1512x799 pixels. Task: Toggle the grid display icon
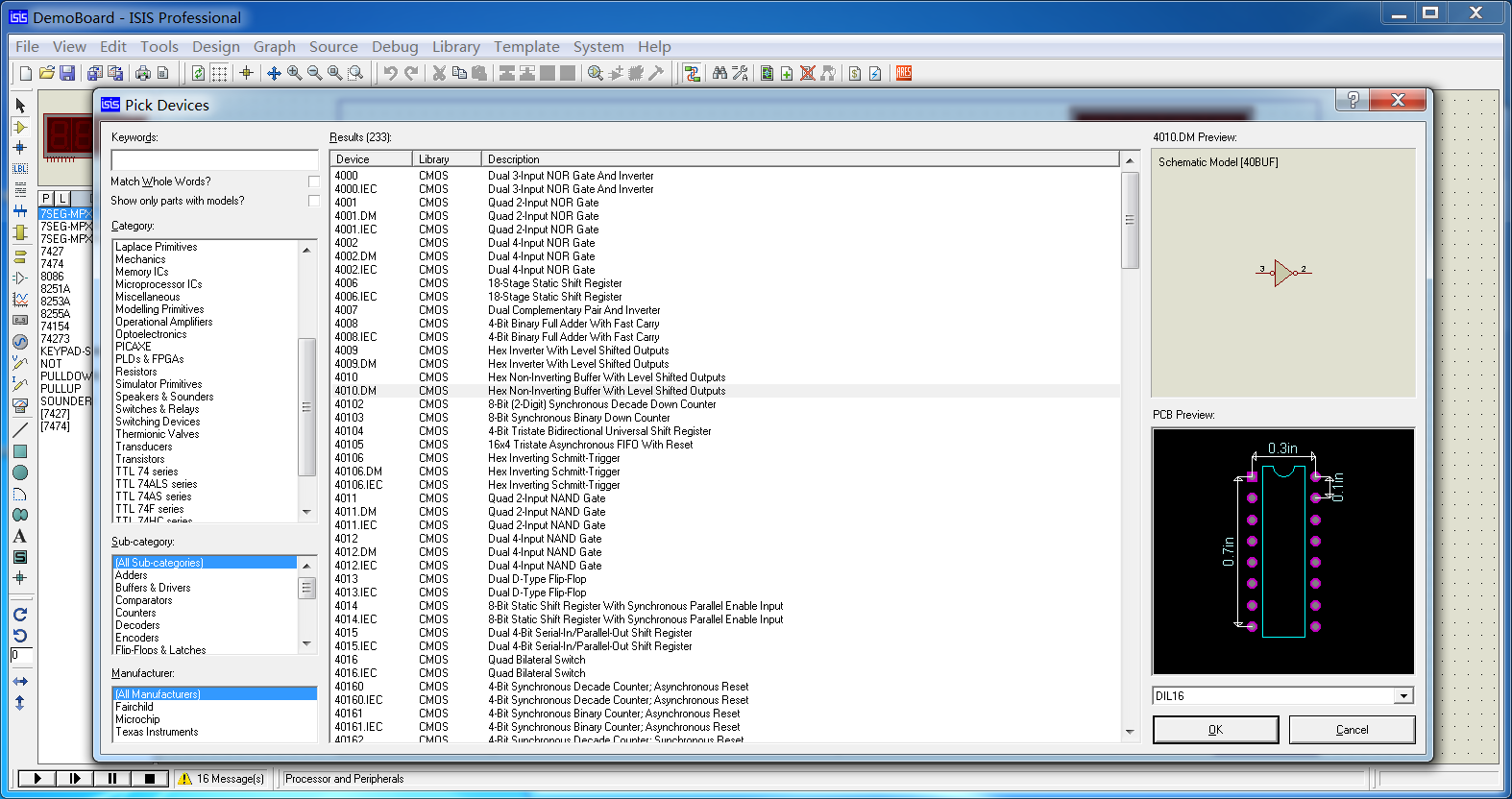(x=219, y=73)
